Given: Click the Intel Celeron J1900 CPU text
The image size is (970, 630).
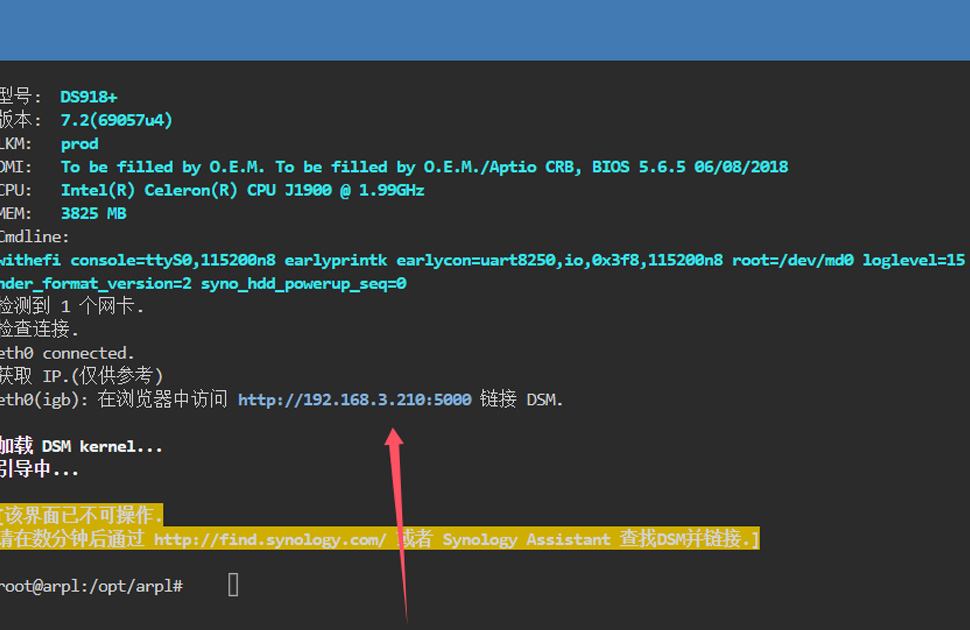Looking at the screenshot, I should (242, 190).
